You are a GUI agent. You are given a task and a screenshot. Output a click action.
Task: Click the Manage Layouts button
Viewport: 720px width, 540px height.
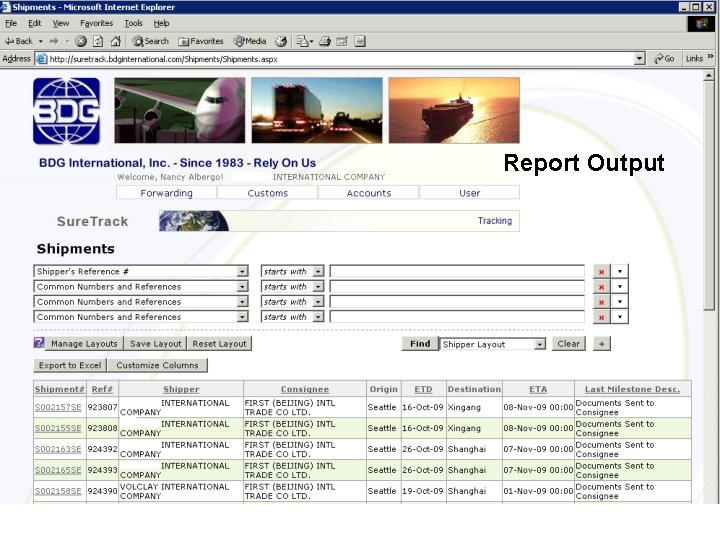coord(84,343)
